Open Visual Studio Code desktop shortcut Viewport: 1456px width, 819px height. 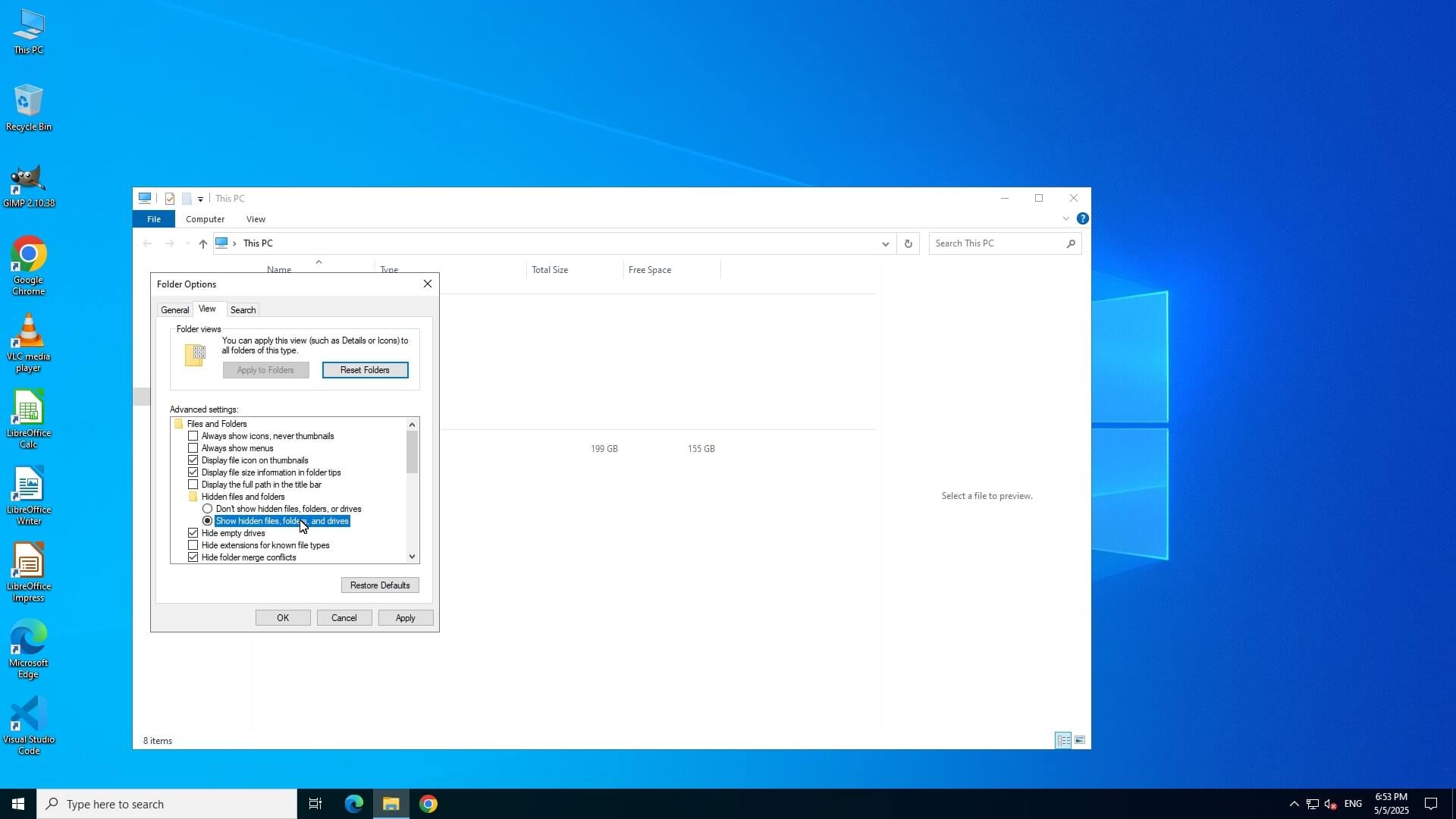pos(28,724)
